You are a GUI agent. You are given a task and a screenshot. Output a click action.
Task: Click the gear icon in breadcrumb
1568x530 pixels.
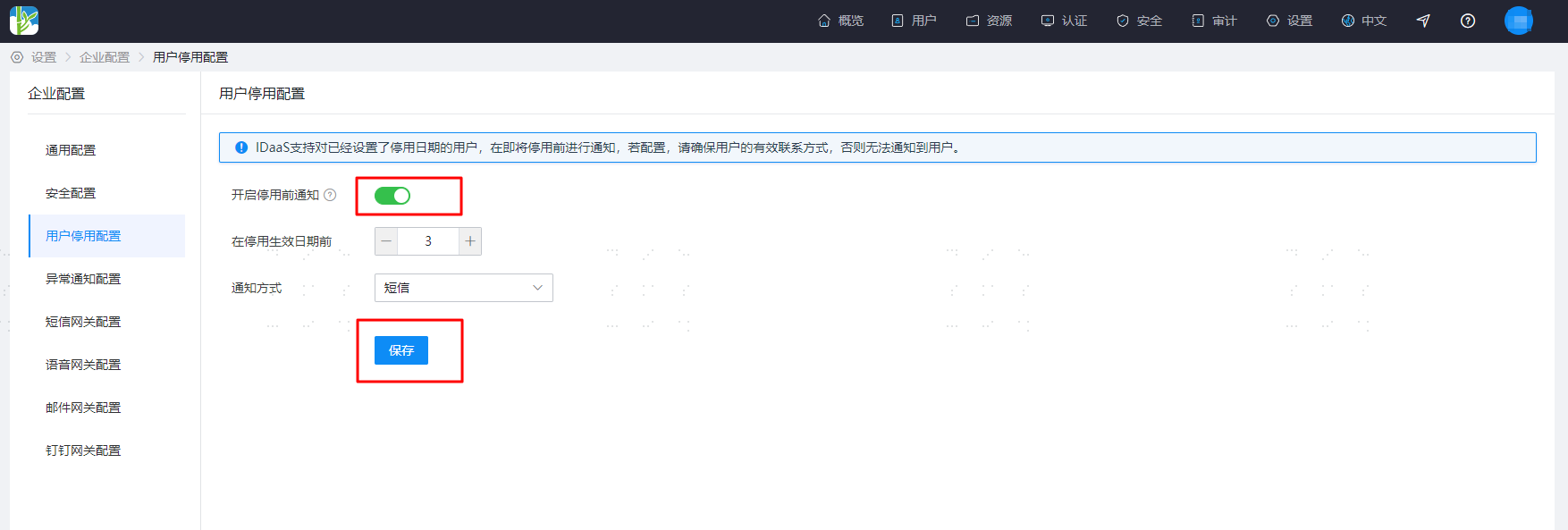tap(17, 57)
